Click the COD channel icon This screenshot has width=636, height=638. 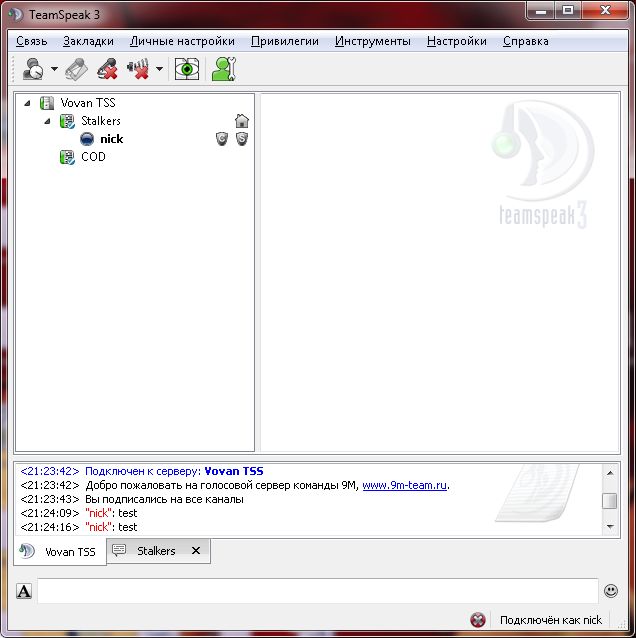point(67,157)
